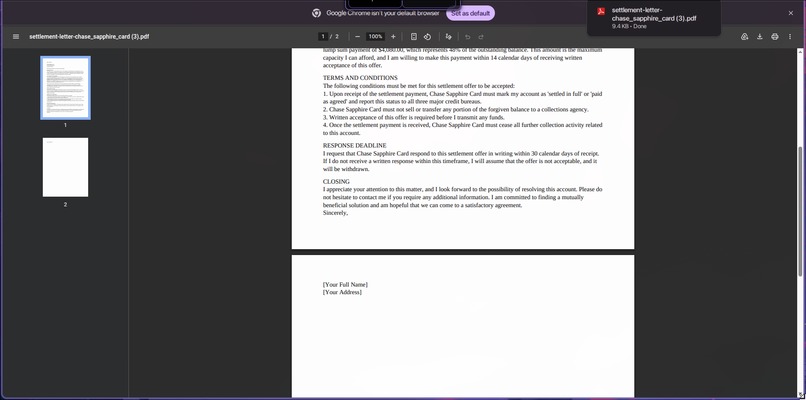Click the TERMS AND CONDITIONS heading

click(x=360, y=78)
